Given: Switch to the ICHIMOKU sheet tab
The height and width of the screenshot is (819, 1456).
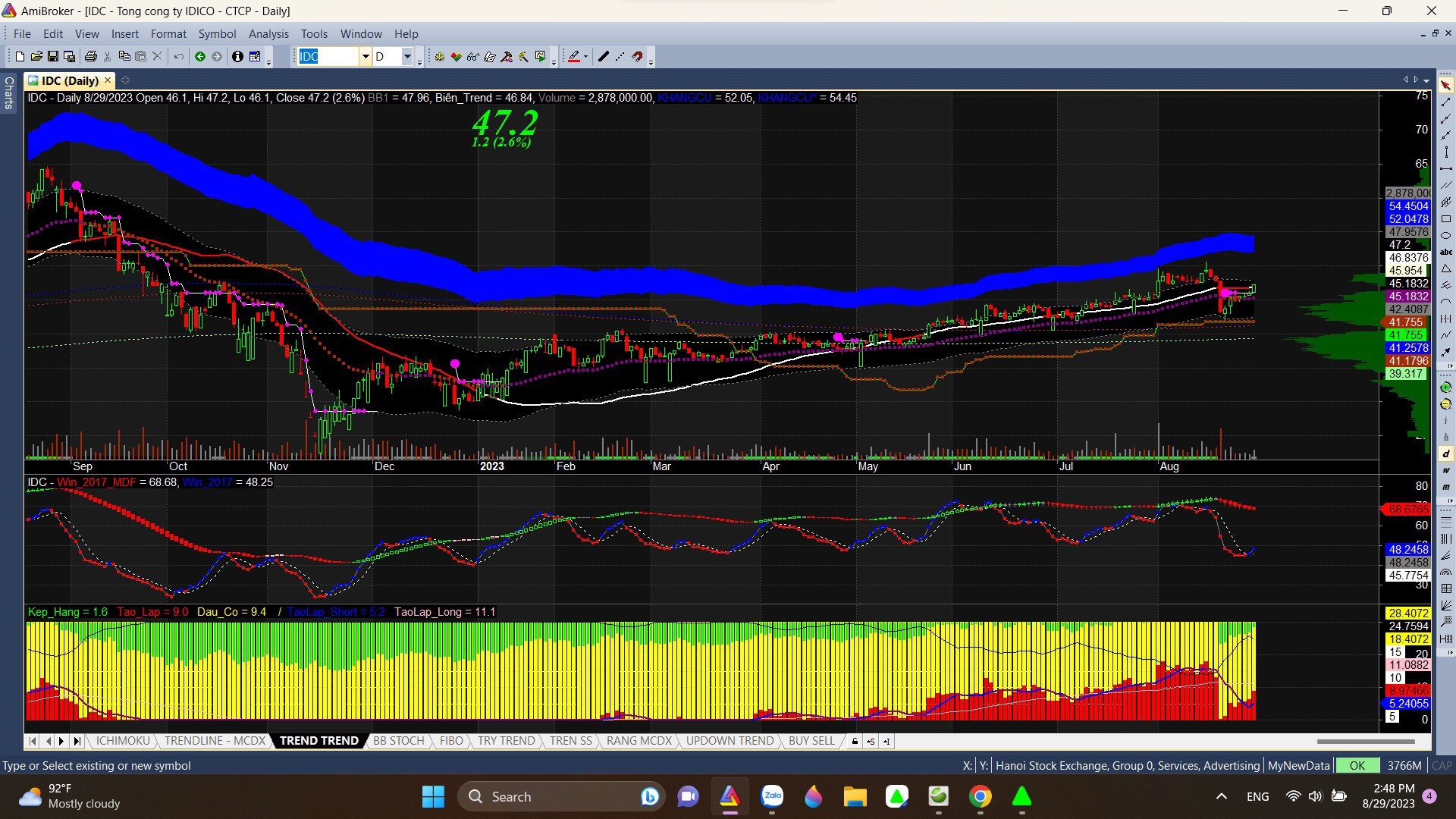Looking at the screenshot, I should 123,741.
